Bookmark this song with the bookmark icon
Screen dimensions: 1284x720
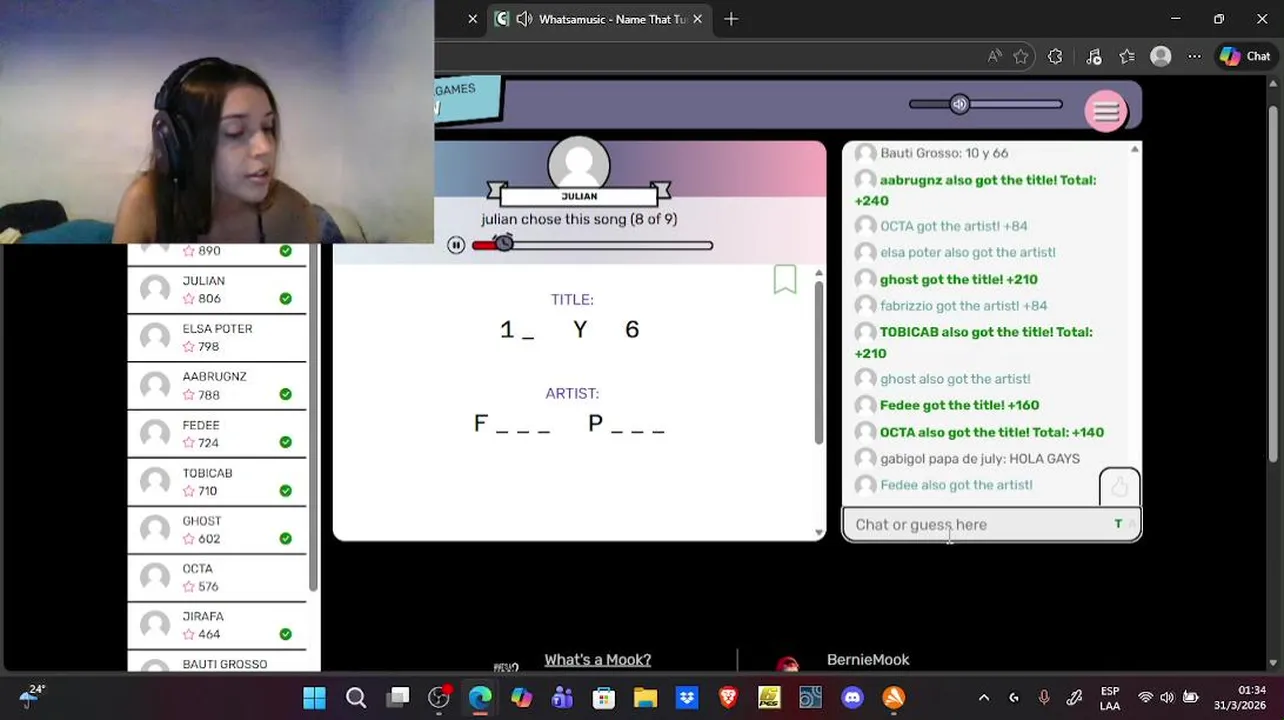click(x=785, y=279)
